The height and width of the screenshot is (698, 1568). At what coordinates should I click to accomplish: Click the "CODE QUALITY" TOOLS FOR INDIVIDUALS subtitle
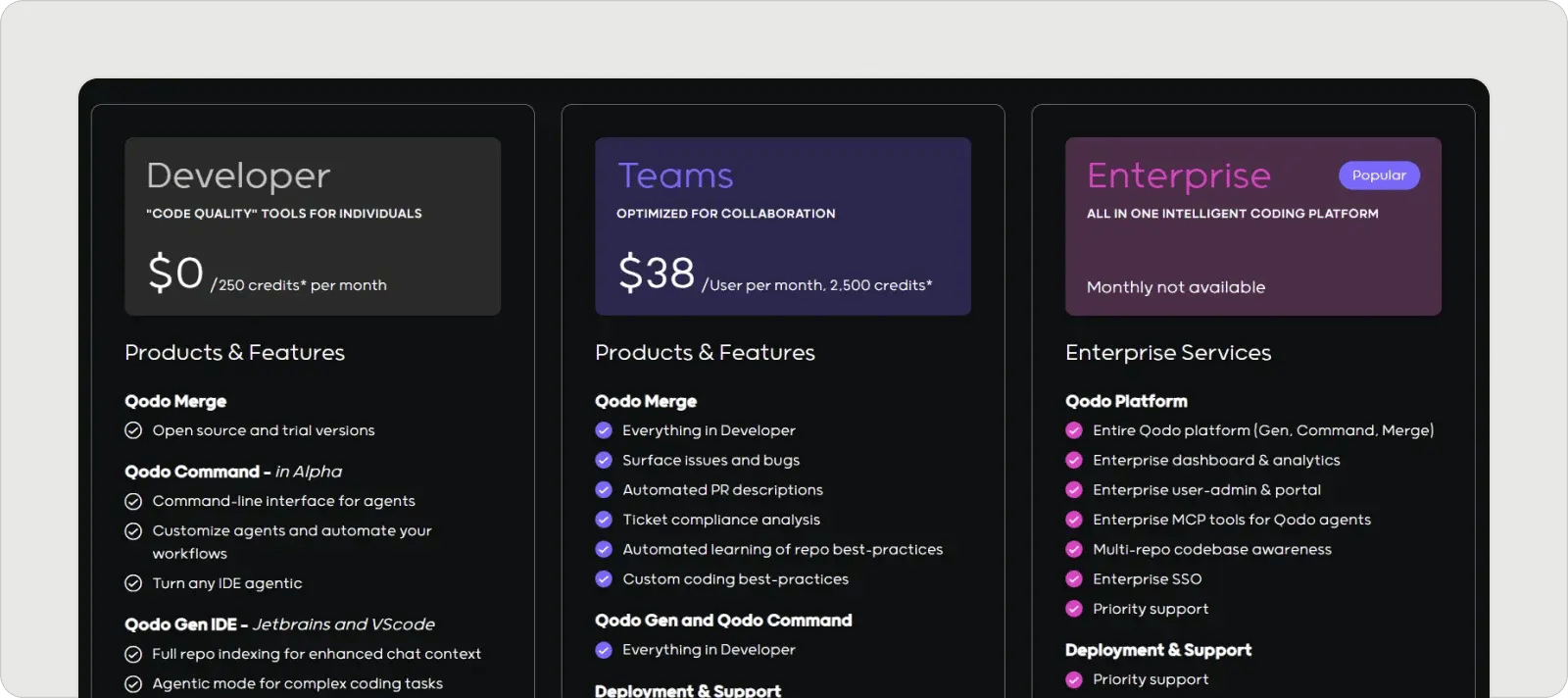pos(284,214)
